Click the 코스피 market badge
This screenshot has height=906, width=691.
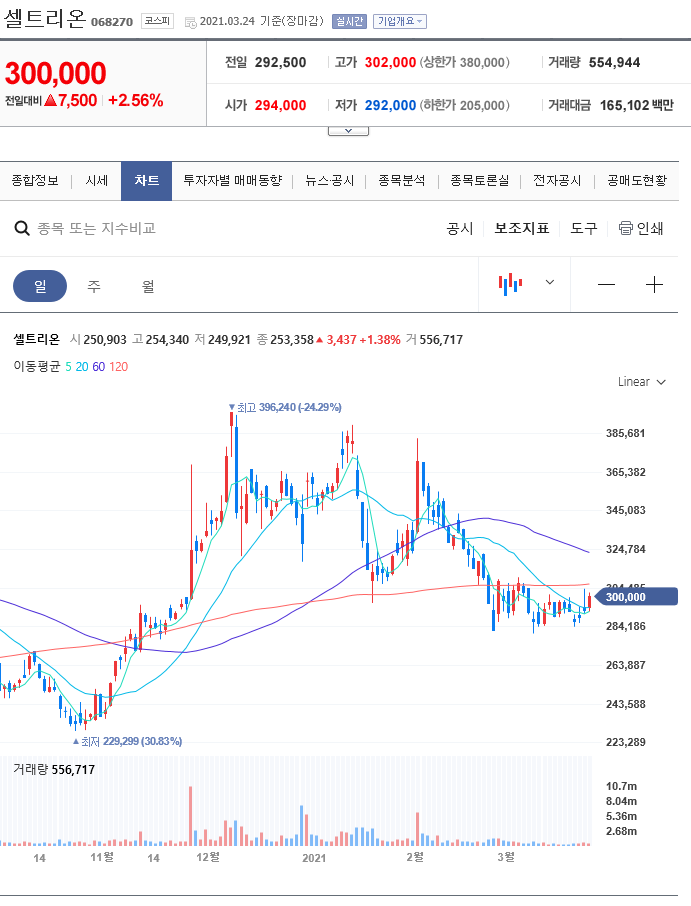157,21
